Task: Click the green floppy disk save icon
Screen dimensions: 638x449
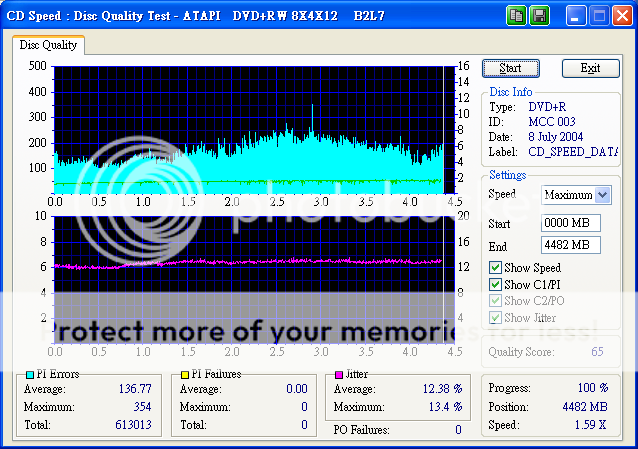Action: point(539,16)
